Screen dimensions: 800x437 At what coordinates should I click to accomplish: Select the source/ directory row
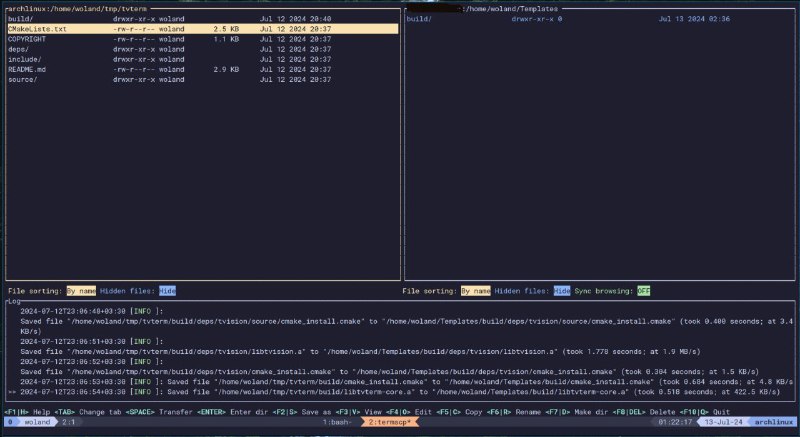point(203,80)
